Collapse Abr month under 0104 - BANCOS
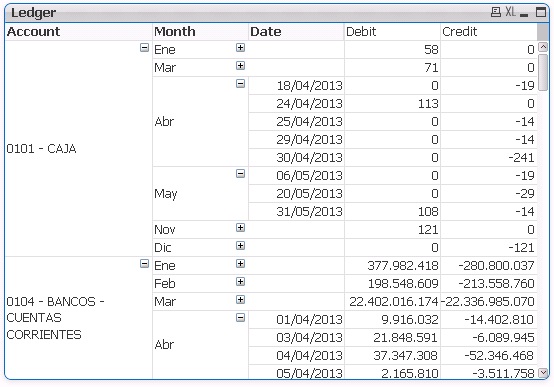The width and height of the screenshot is (554, 387). tap(240, 318)
